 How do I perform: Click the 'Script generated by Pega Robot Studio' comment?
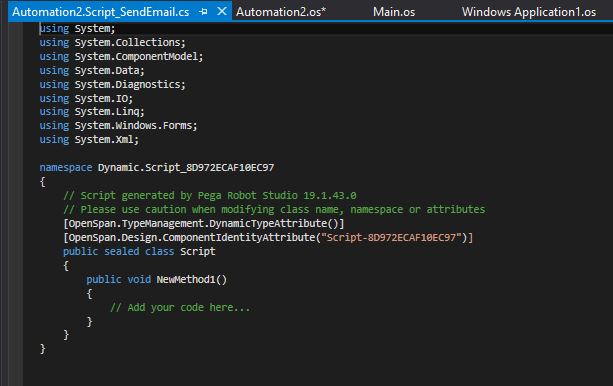210,195
